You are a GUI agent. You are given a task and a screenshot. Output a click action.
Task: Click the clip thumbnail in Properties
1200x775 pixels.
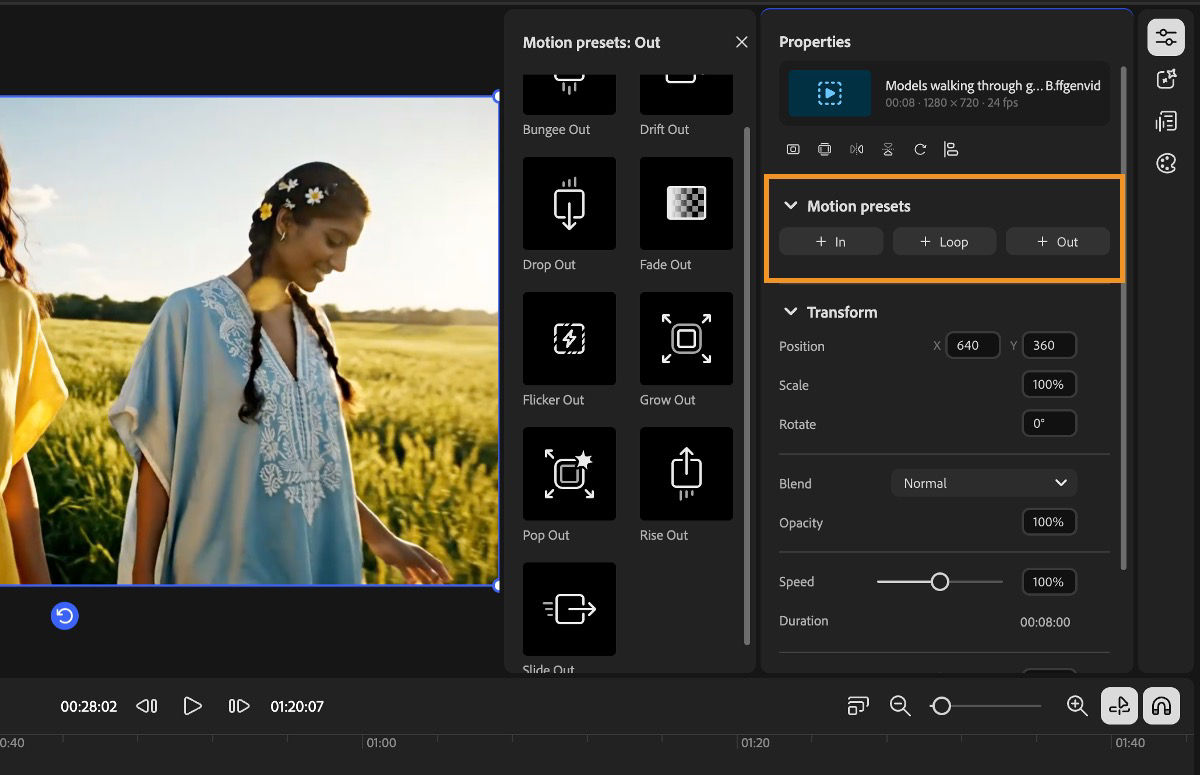(x=829, y=94)
